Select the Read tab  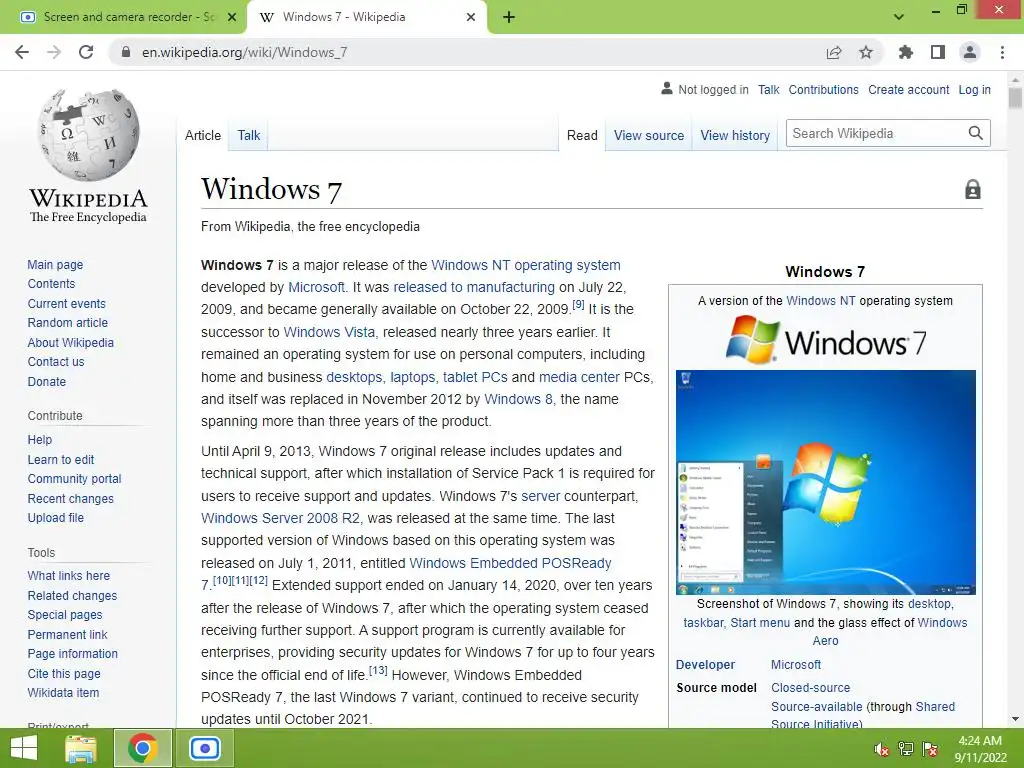click(x=582, y=135)
